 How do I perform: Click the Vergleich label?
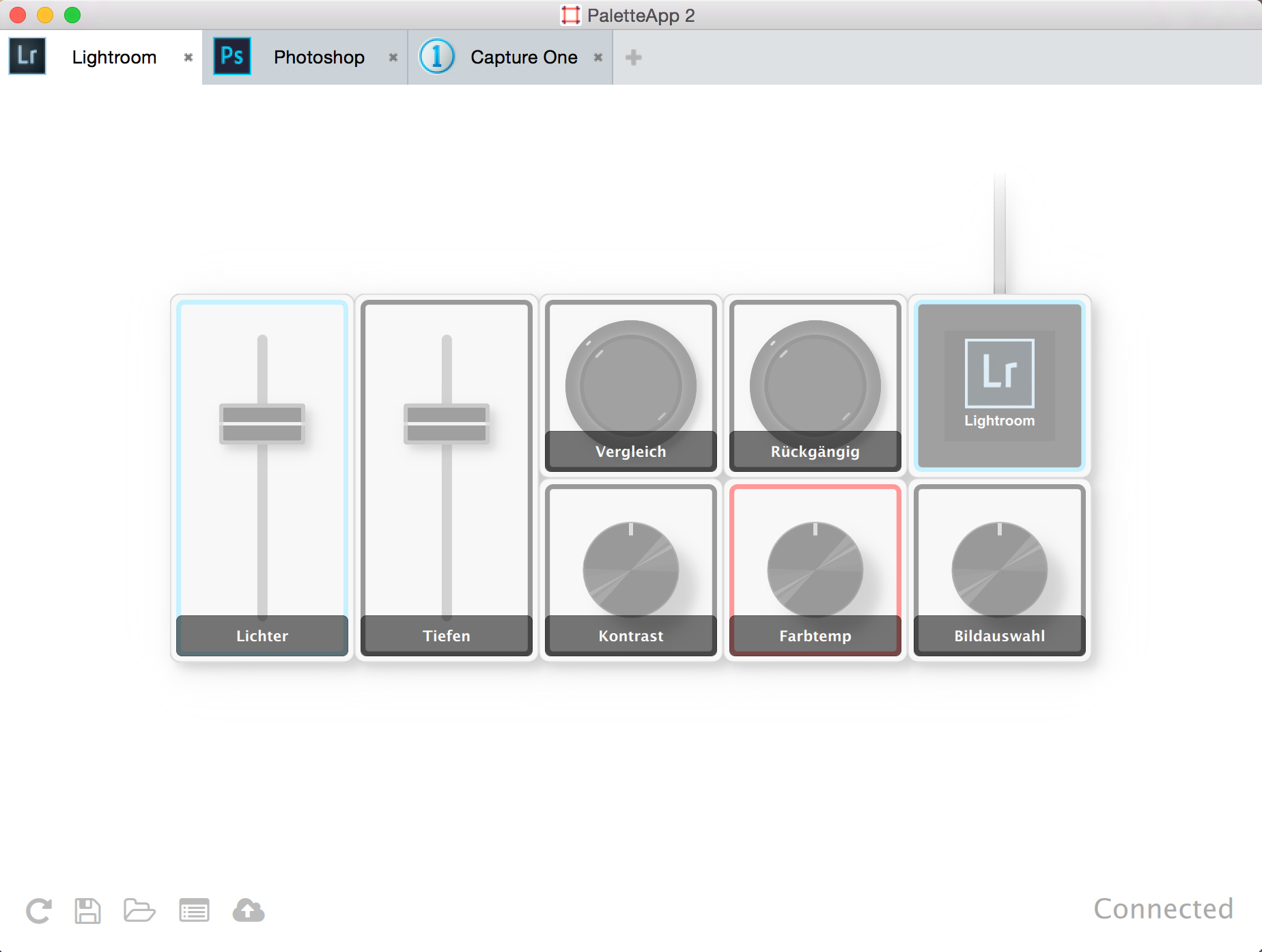click(631, 451)
